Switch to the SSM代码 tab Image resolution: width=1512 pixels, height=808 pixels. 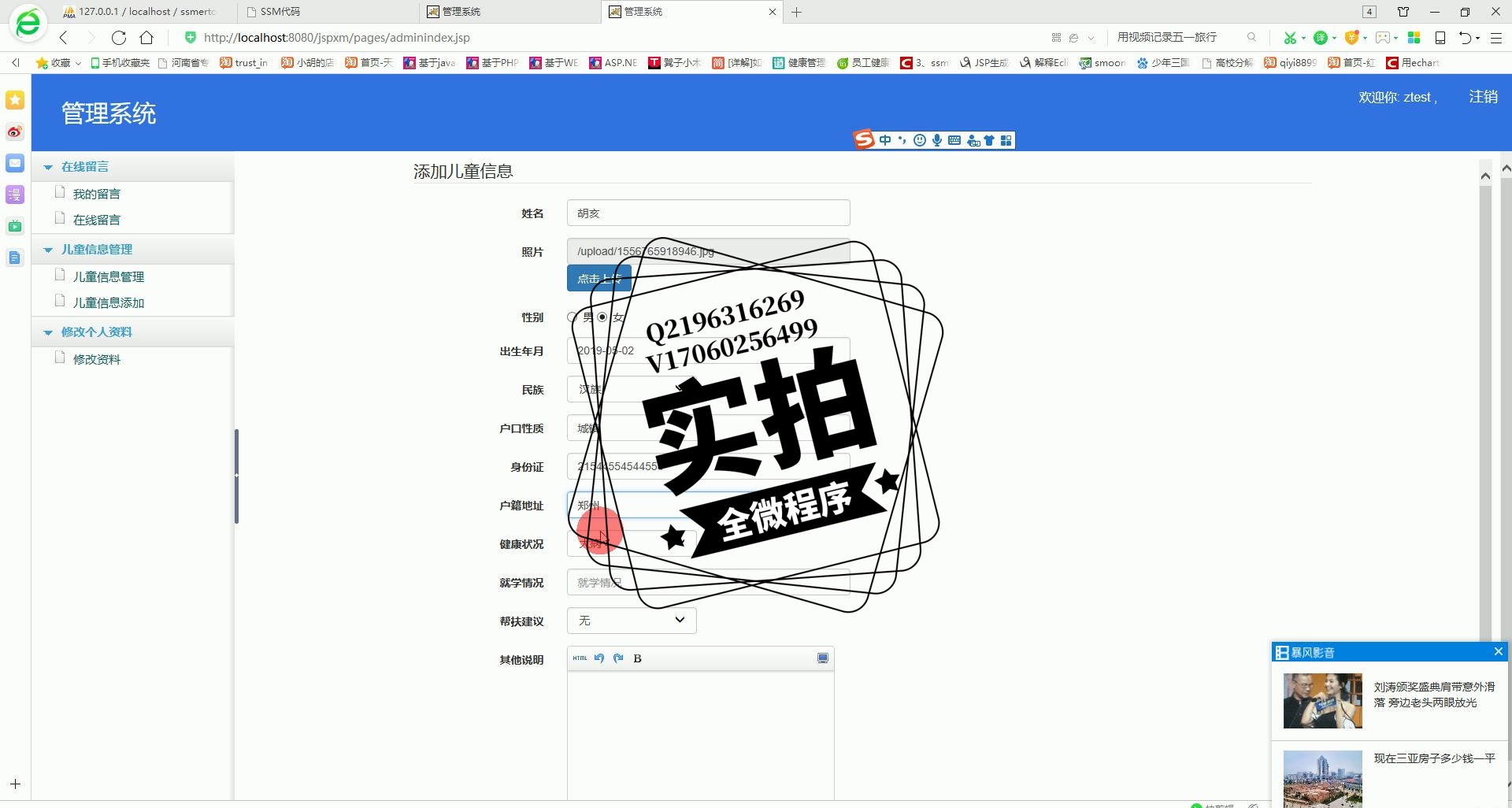pyautogui.click(x=327, y=12)
